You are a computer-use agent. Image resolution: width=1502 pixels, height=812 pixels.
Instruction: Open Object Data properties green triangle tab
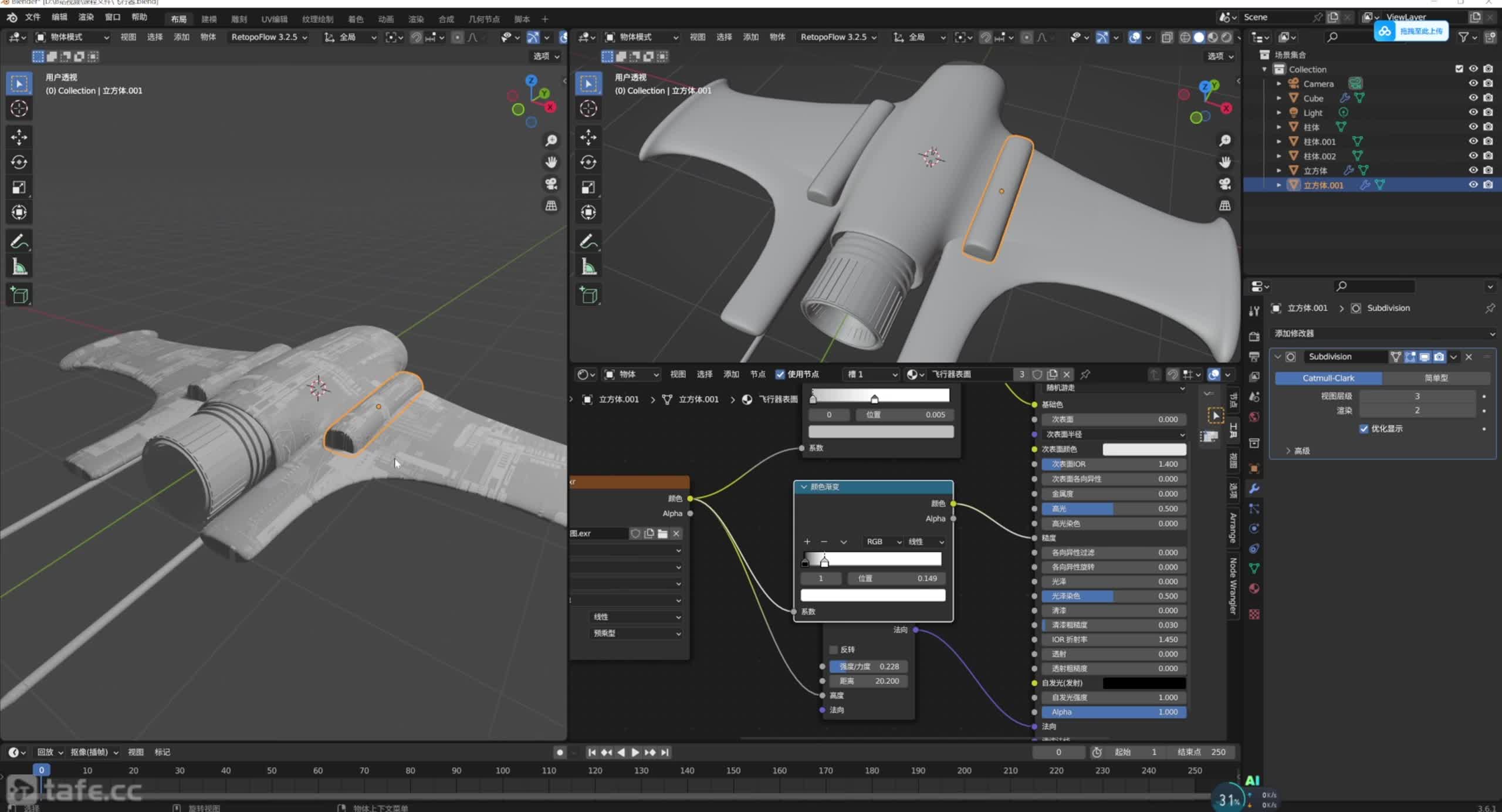coord(1254,569)
